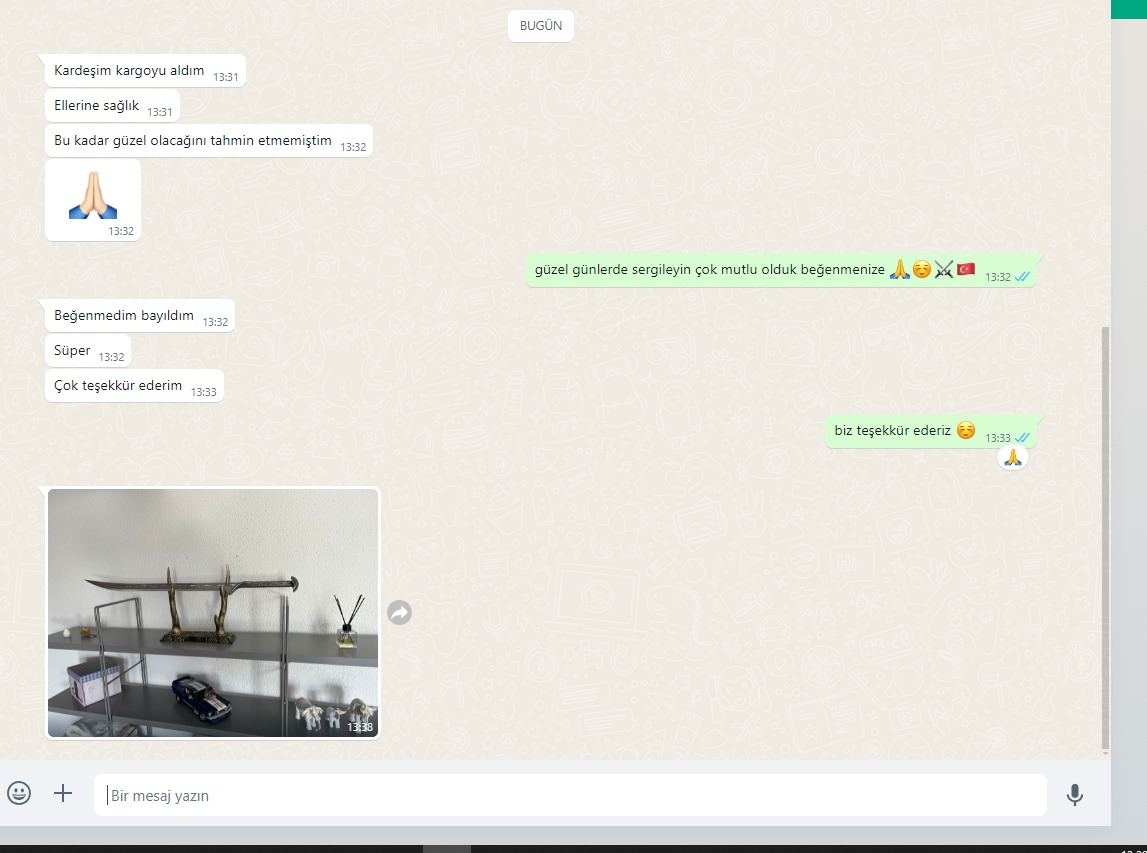The image size is (1147, 853).
Task: Click the 'biz teşekkür ederiz' sent message
Action: [x=892, y=431]
